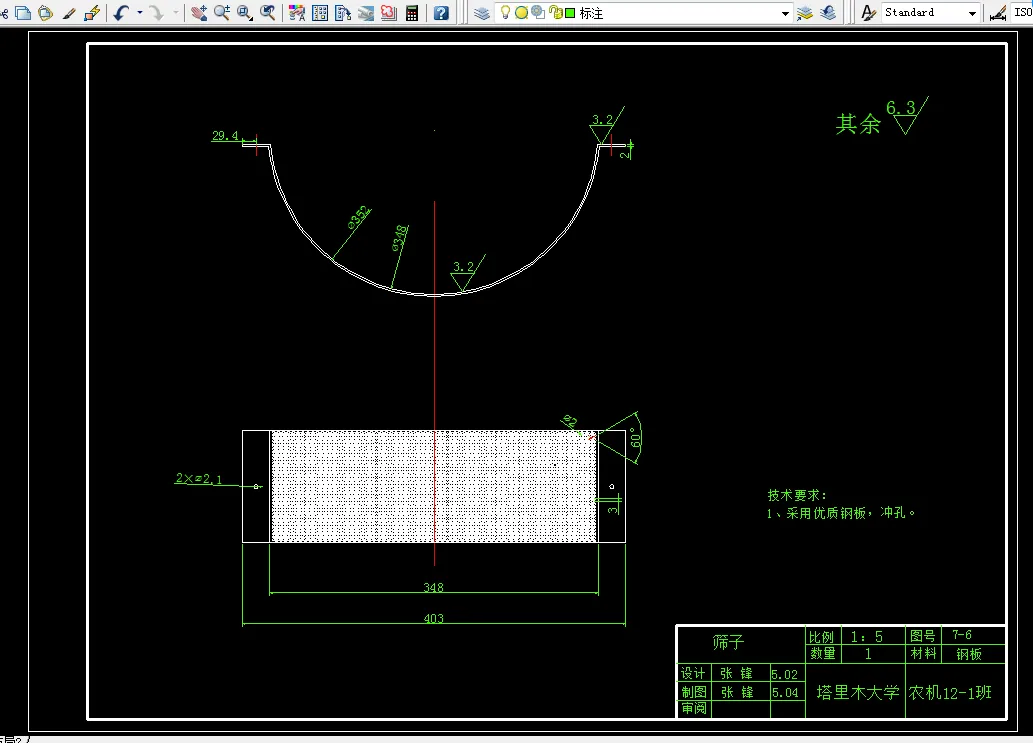Viewport: 1033px width, 743px height.
Task: Click the Copy icon in the toolbar
Action: pyautogui.click(x=23, y=13)
